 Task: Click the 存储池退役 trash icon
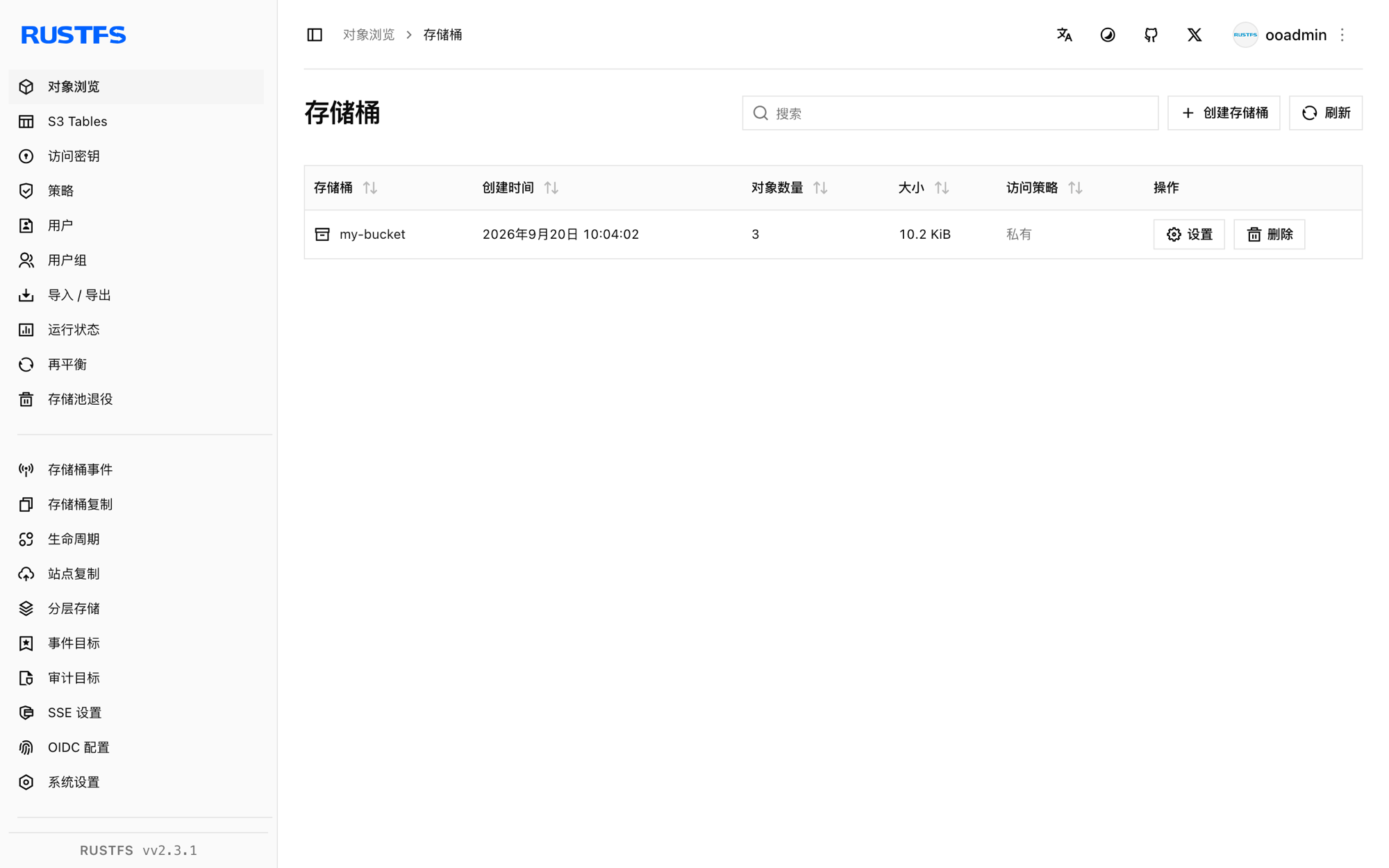26,399
